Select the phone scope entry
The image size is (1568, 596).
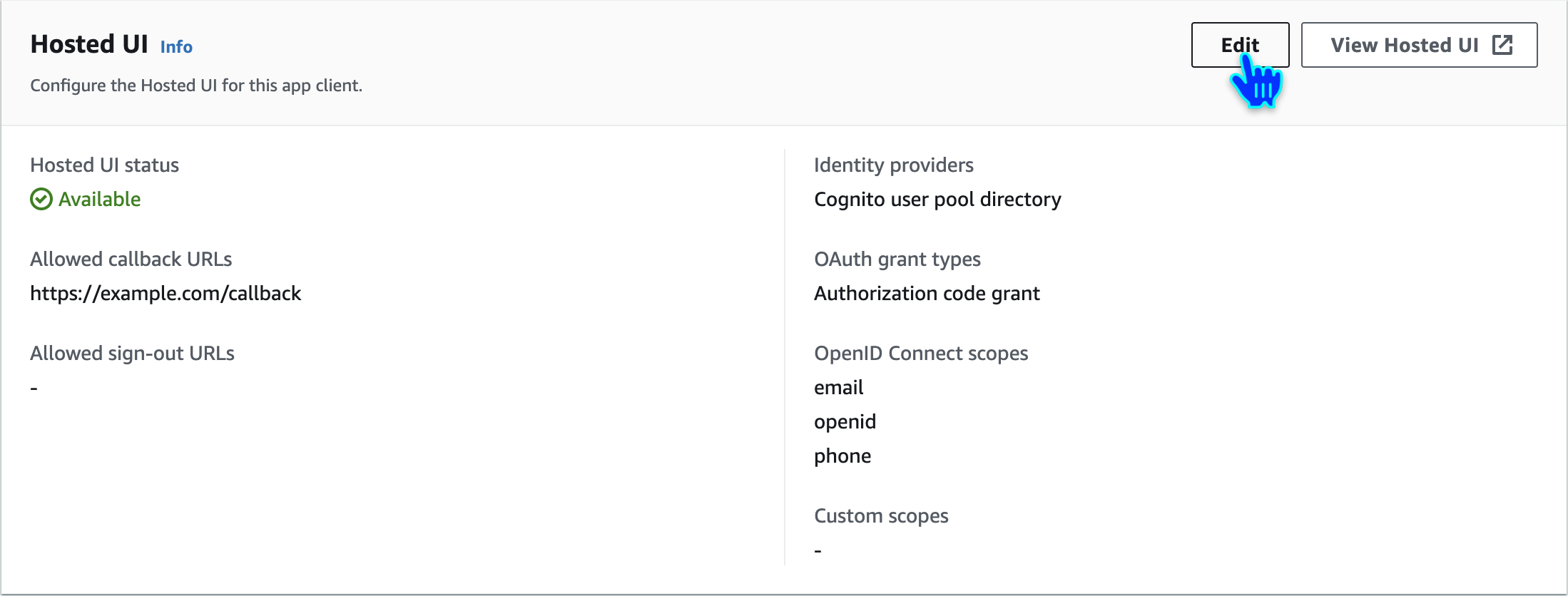tap(842, 456)
